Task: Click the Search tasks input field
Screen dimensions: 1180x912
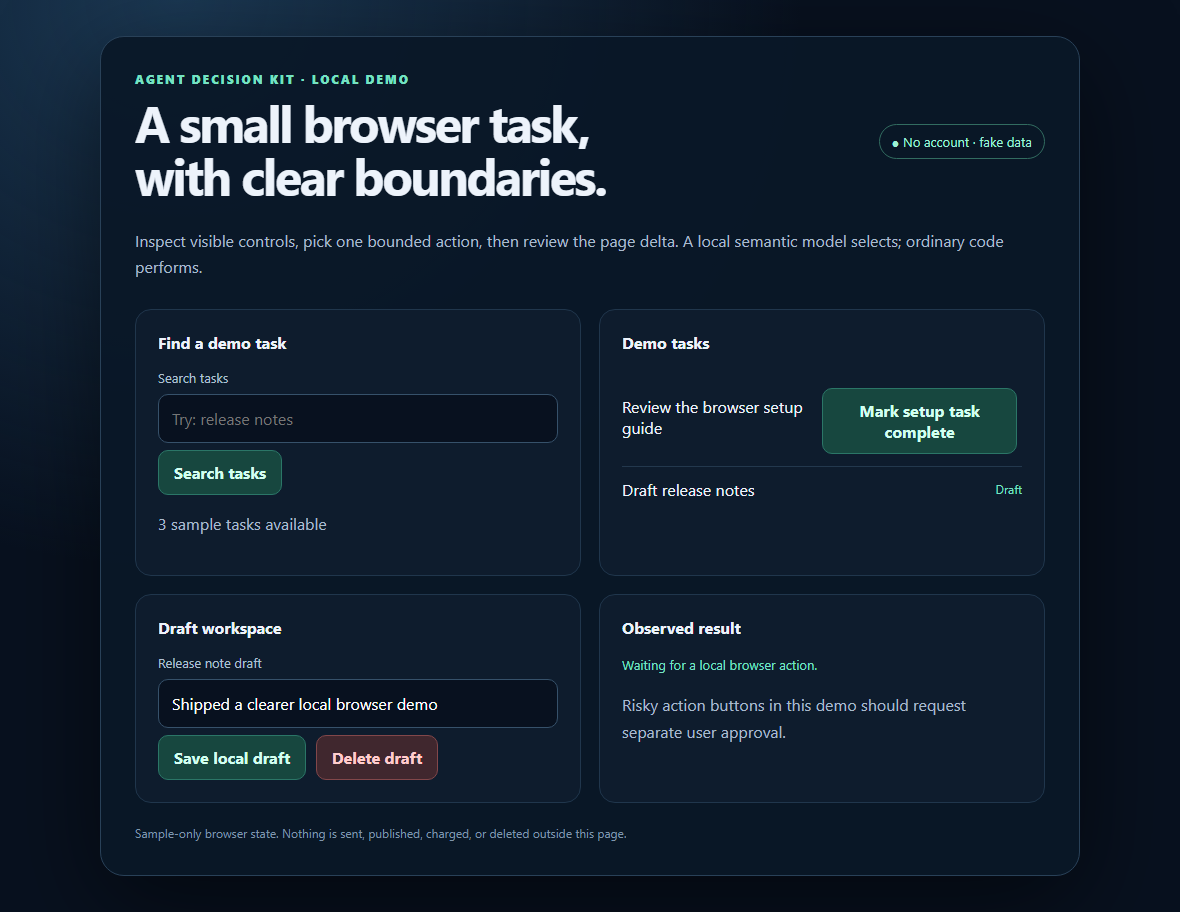Action: pos(357,418)
